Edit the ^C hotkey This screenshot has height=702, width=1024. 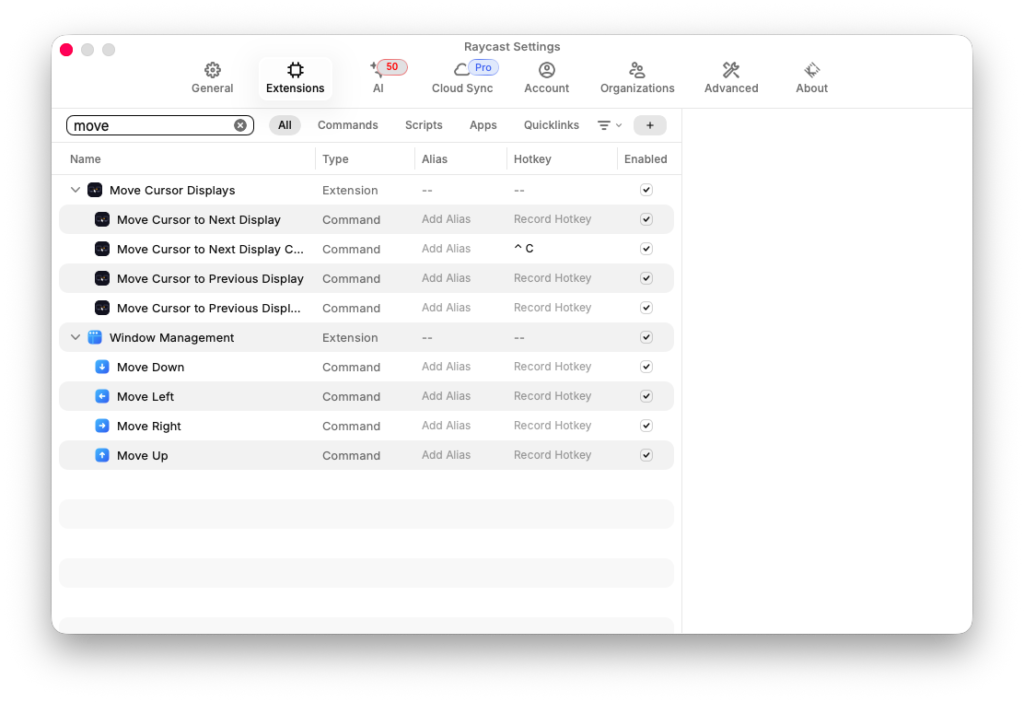tap(524, 249)
